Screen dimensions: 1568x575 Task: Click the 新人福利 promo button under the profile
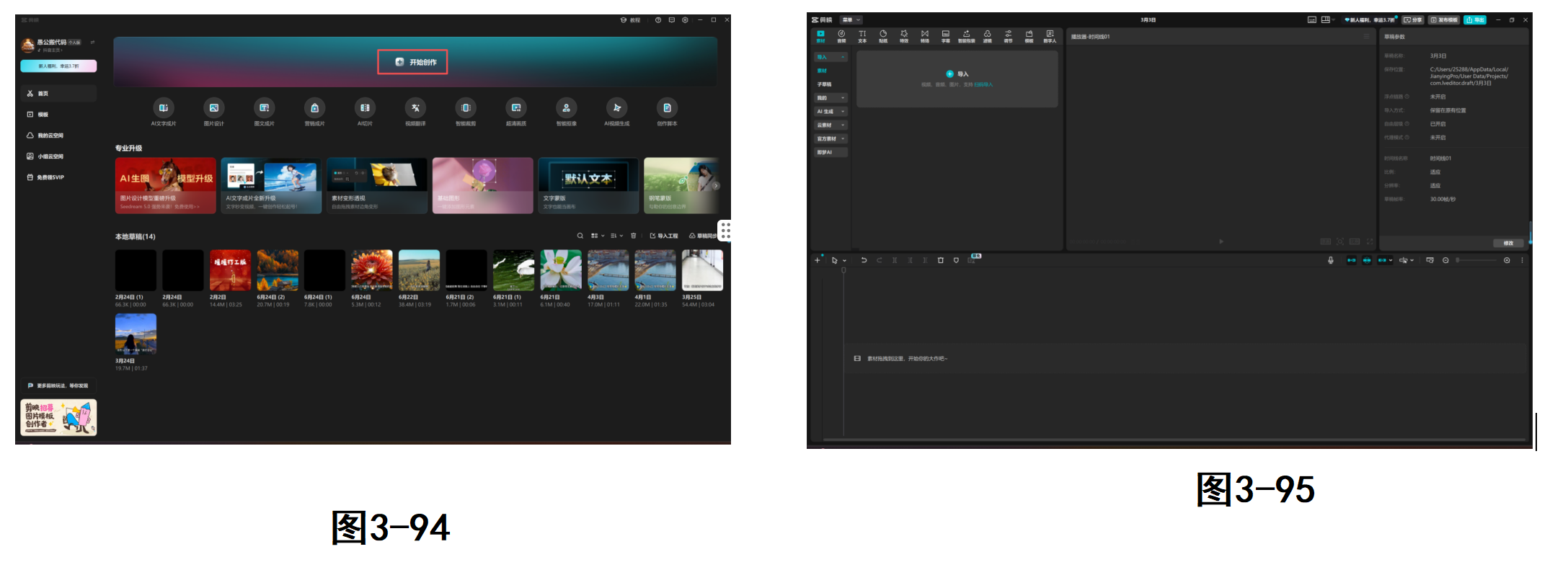pos(58,66)
